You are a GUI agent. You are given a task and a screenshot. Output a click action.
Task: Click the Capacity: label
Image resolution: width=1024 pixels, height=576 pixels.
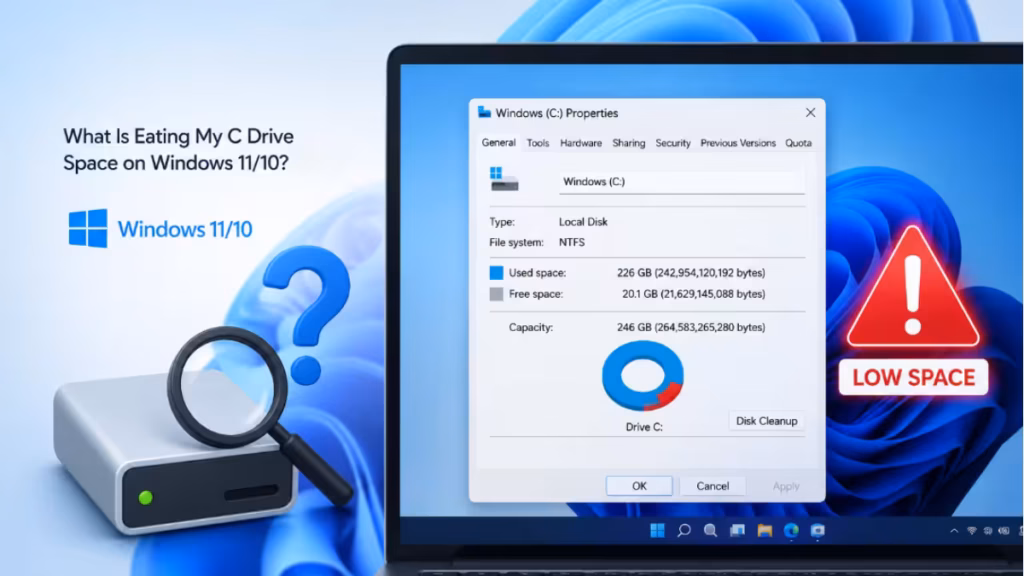(530, 327)
